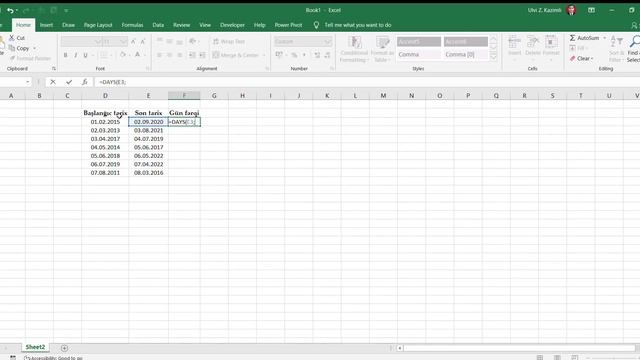Image resolution: width=640 pixels, height=360 pixels.
Task: Open the Data tab
Action: pyautogui.click(x=158, y=25)
